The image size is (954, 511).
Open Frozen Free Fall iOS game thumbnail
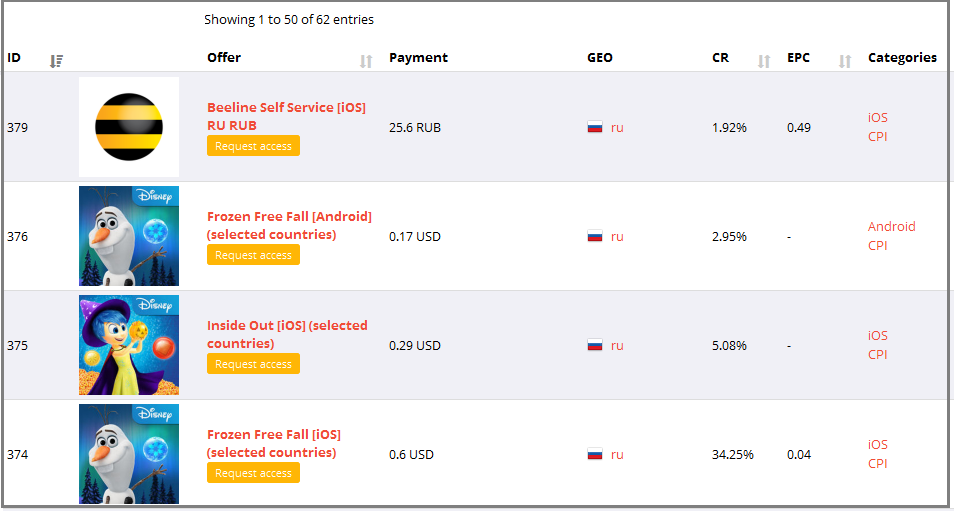coord(129,454)
